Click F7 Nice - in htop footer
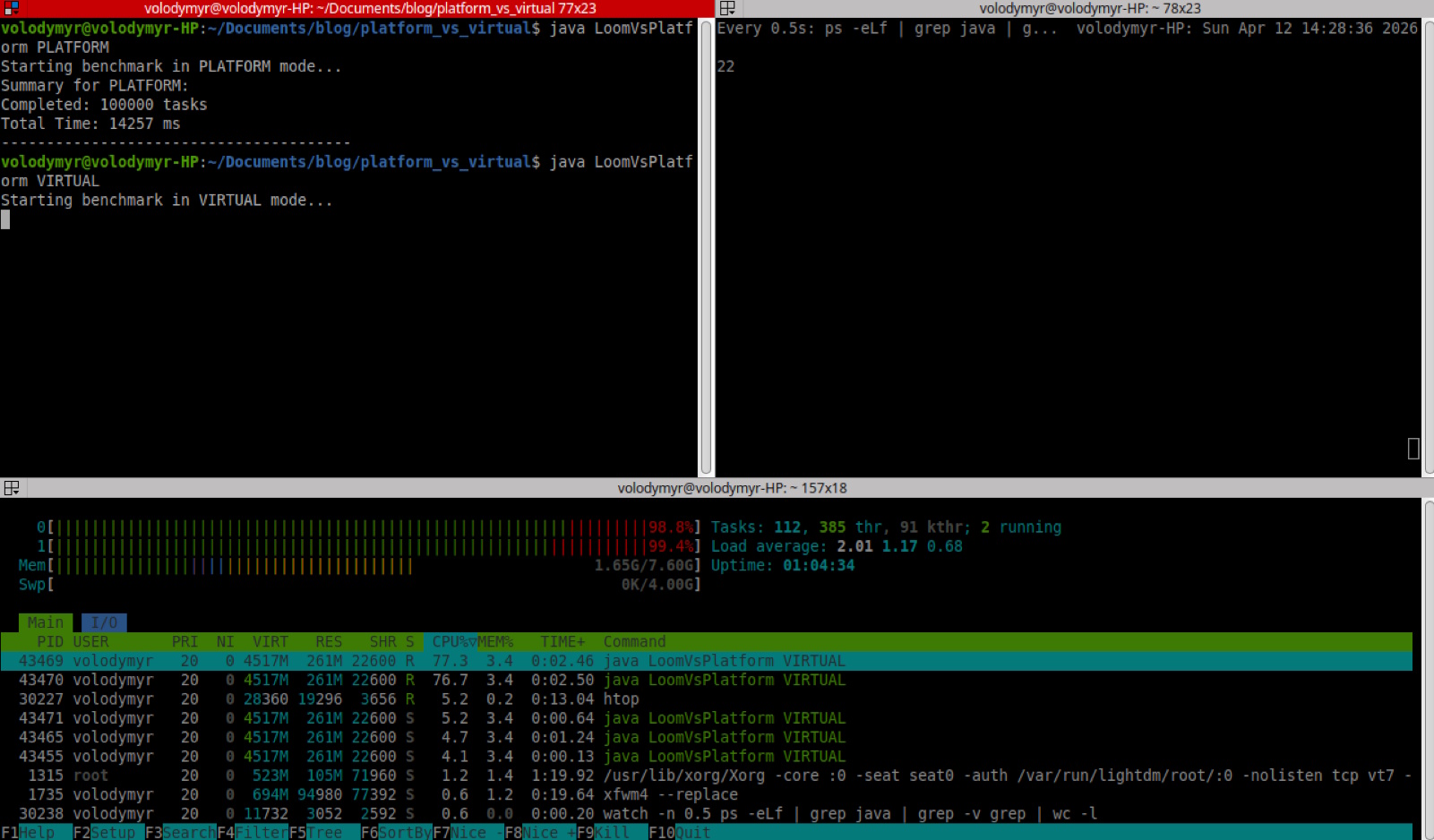The width and height of the screenshot is (1434, 840). coord(468,832)
